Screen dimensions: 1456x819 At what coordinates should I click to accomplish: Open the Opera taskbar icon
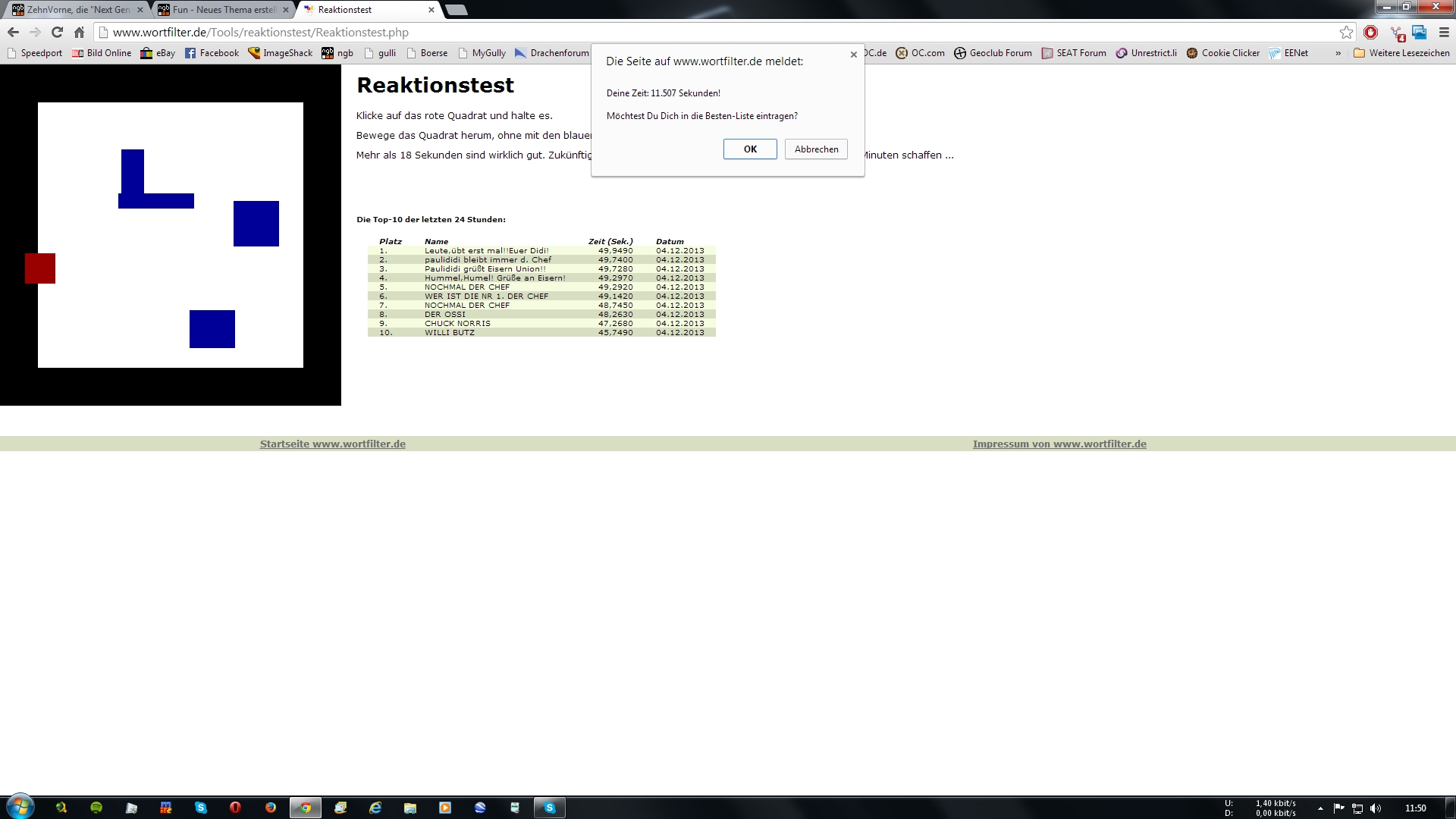click(x=235, y=808)
